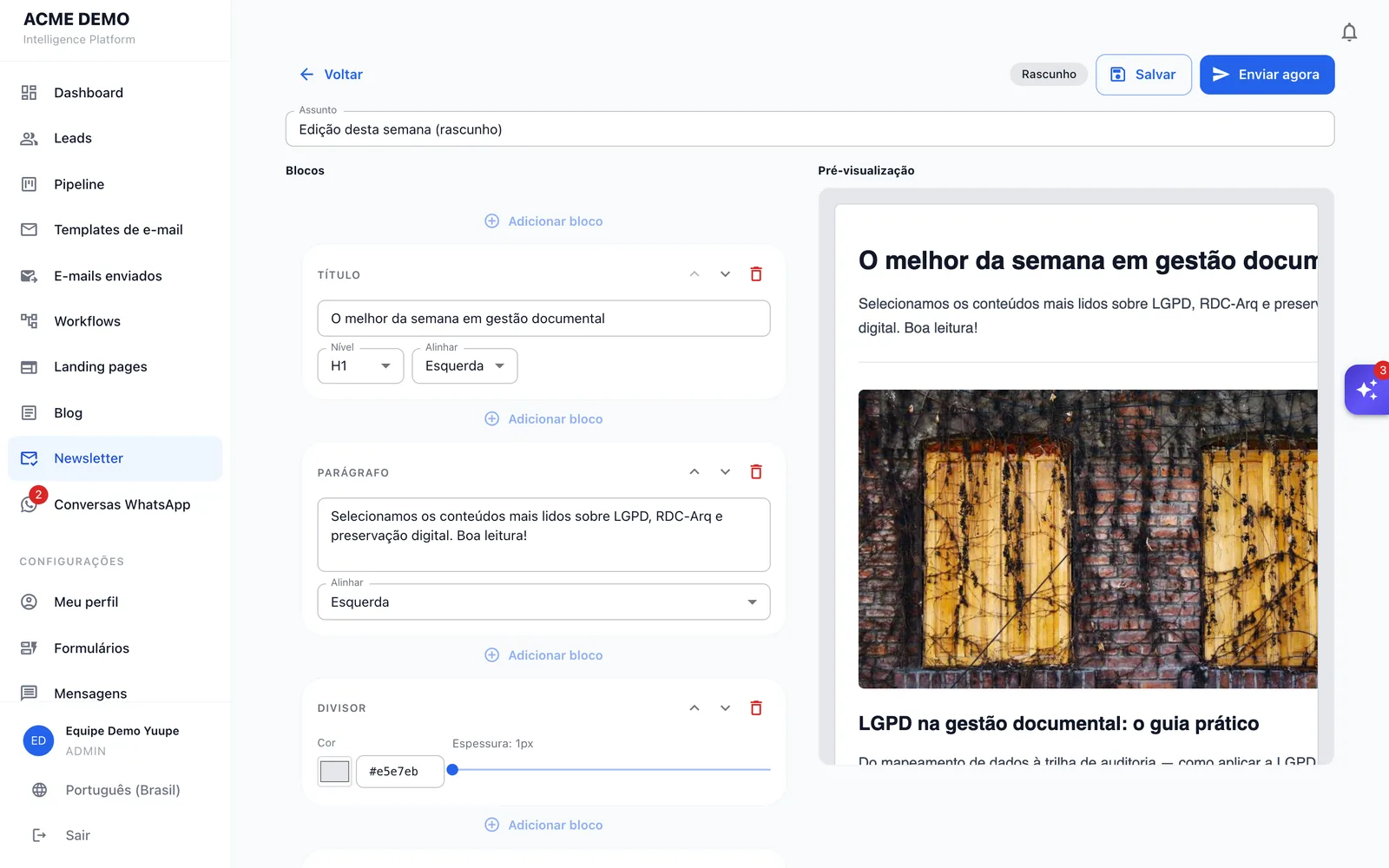The width and height of the screenshot is (1389, 868).
Task: Click the Espessura slider handle
Action: pos(452,769)
